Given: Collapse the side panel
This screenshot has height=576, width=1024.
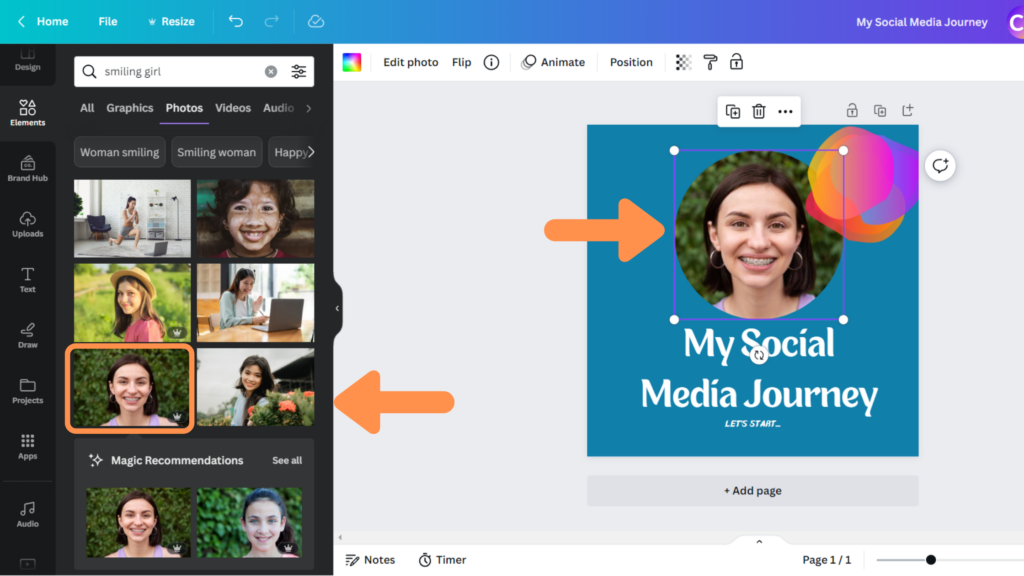Looking at the screenshot, I should click(337, 308).
